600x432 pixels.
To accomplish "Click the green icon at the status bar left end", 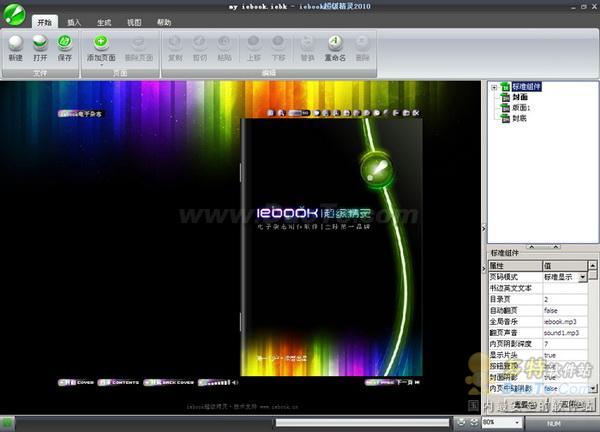I will coord(7,423).
